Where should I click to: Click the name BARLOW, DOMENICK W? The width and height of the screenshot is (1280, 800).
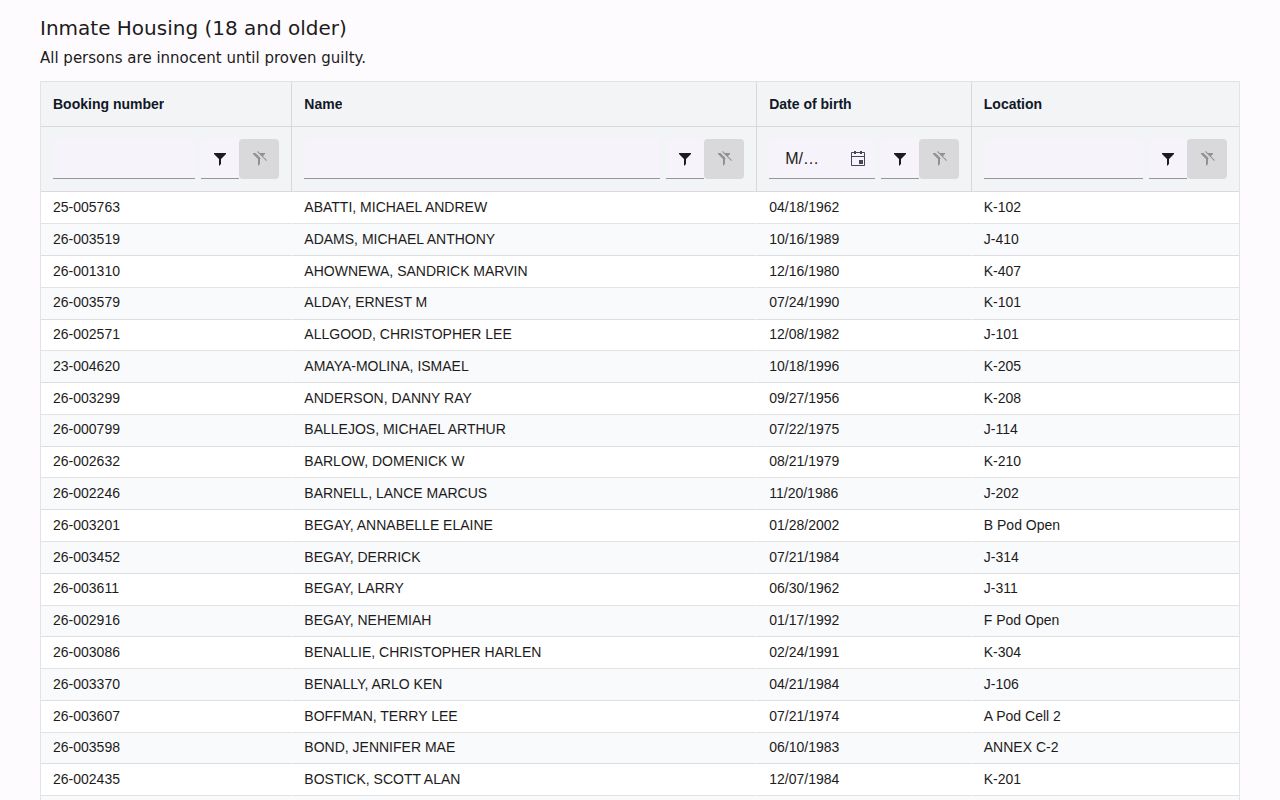[384, 461]
